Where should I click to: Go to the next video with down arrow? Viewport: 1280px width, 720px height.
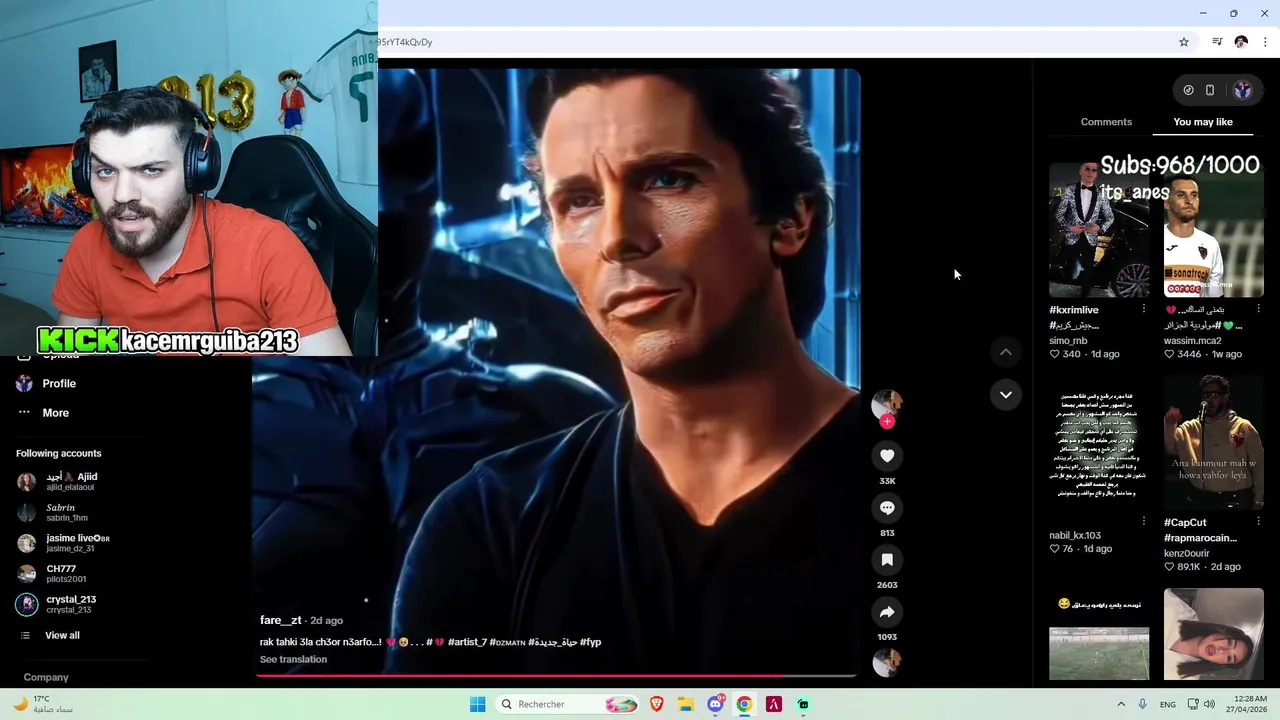tap(1006, 395)
